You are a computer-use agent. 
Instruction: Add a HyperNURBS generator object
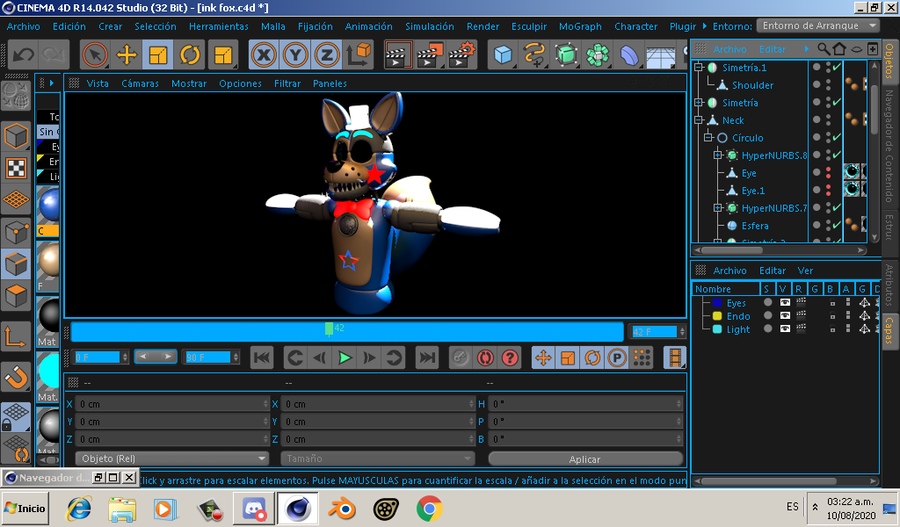pyautogui.click(x=566, y=55)
